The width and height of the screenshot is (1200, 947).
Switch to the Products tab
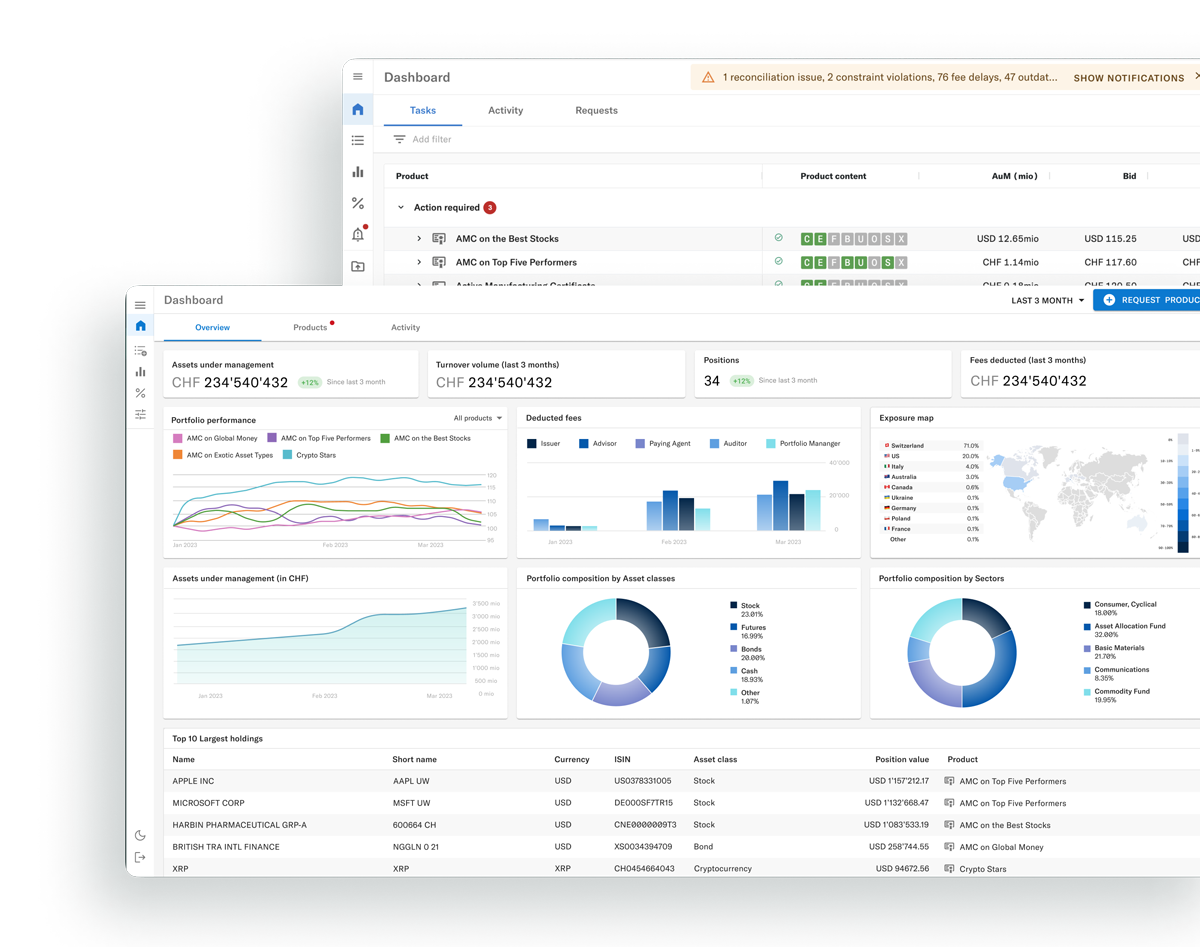tap(310, 327)
